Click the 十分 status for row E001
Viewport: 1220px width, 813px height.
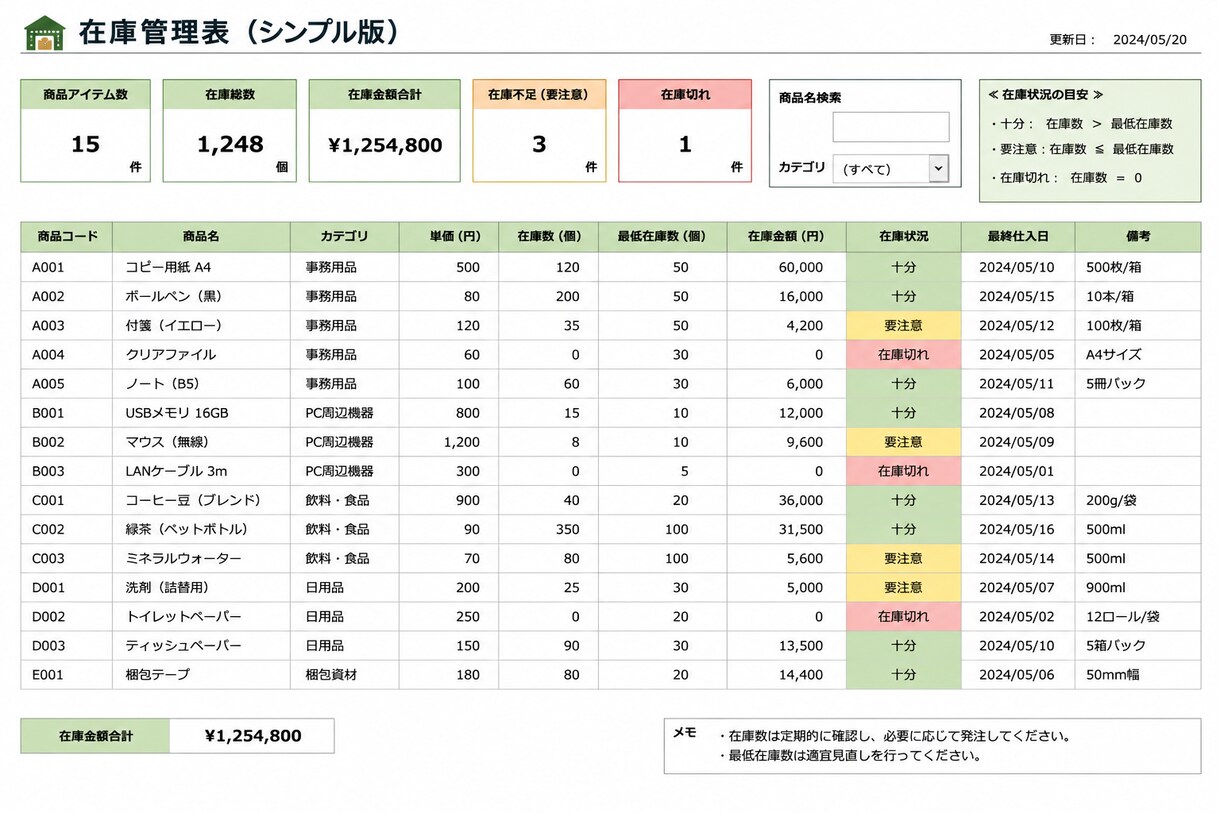point(904,675)
